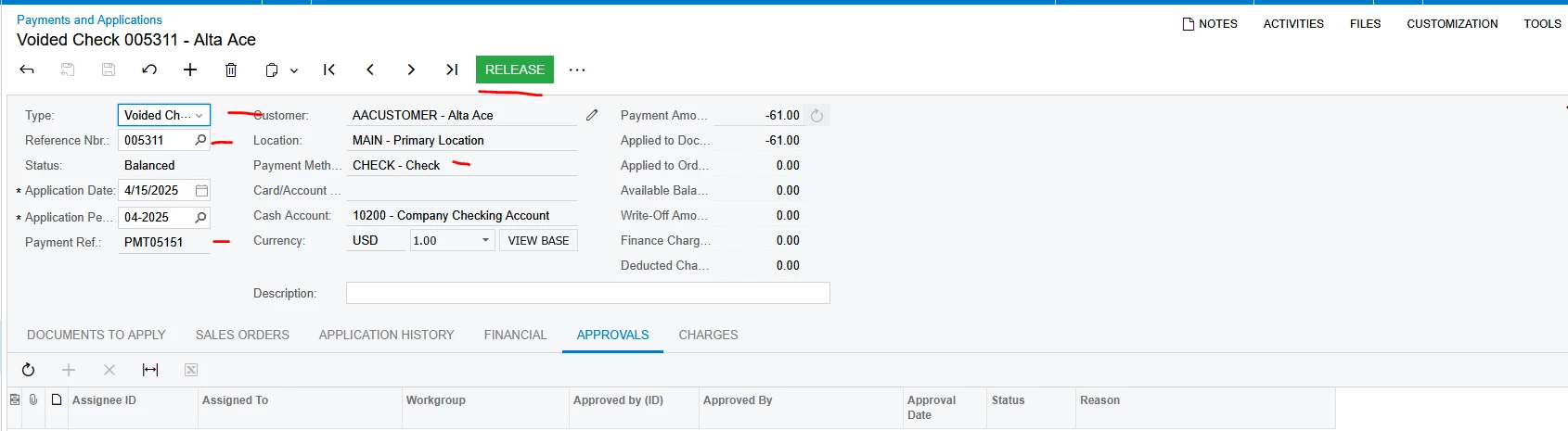
Task: Open the FINANCIAL tab
Action: [515, 335]
